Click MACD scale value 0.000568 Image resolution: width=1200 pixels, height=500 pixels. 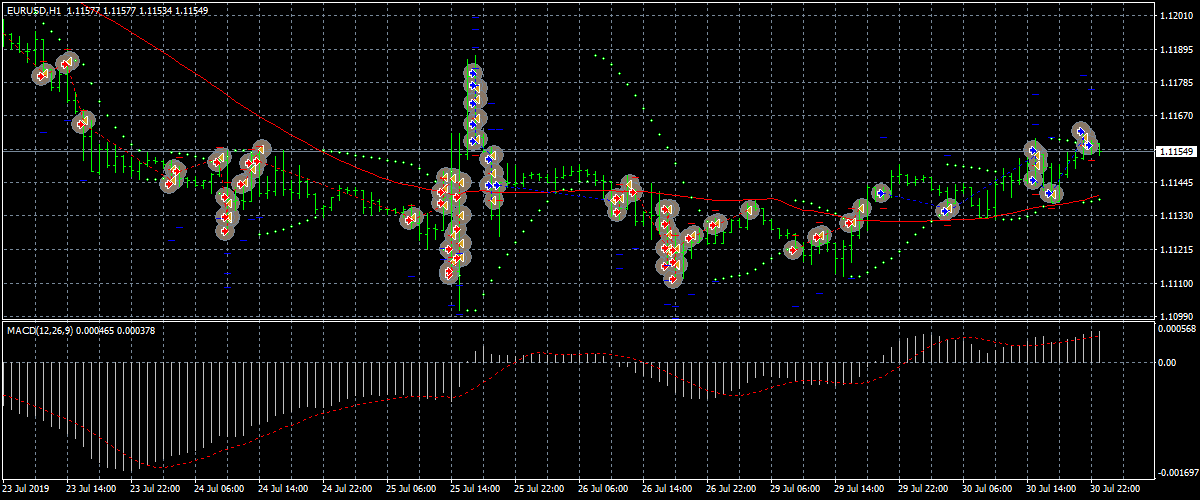(x=1176, y=328)
